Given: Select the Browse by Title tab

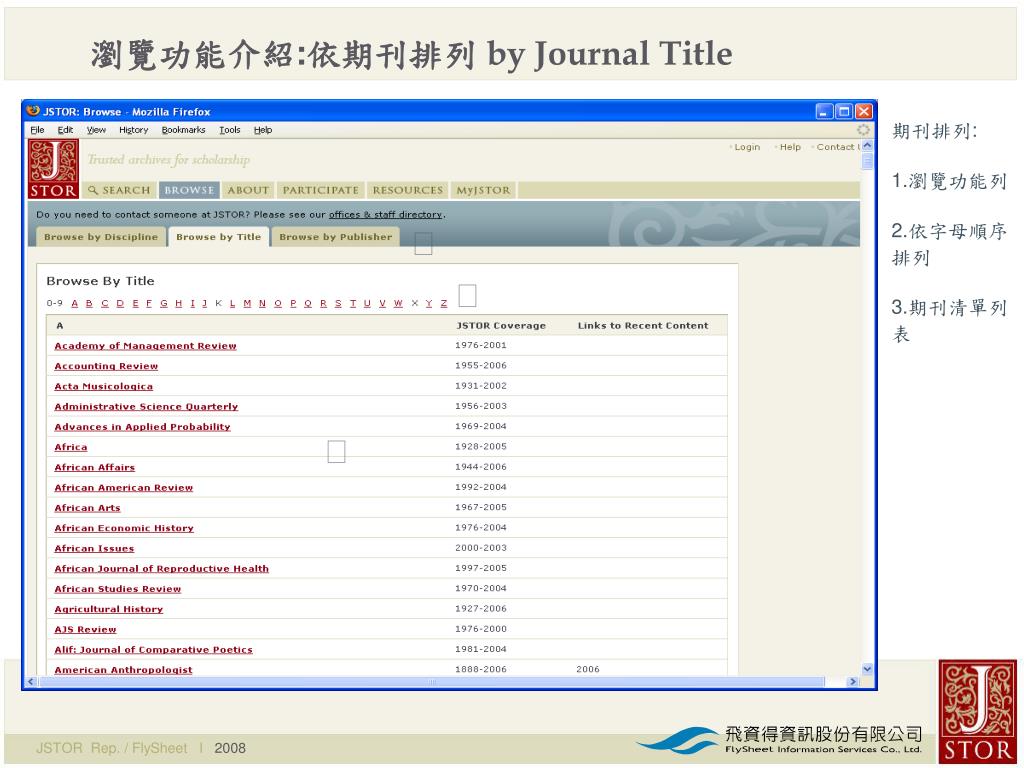Looking at the screenshot, I should point(218,237).
